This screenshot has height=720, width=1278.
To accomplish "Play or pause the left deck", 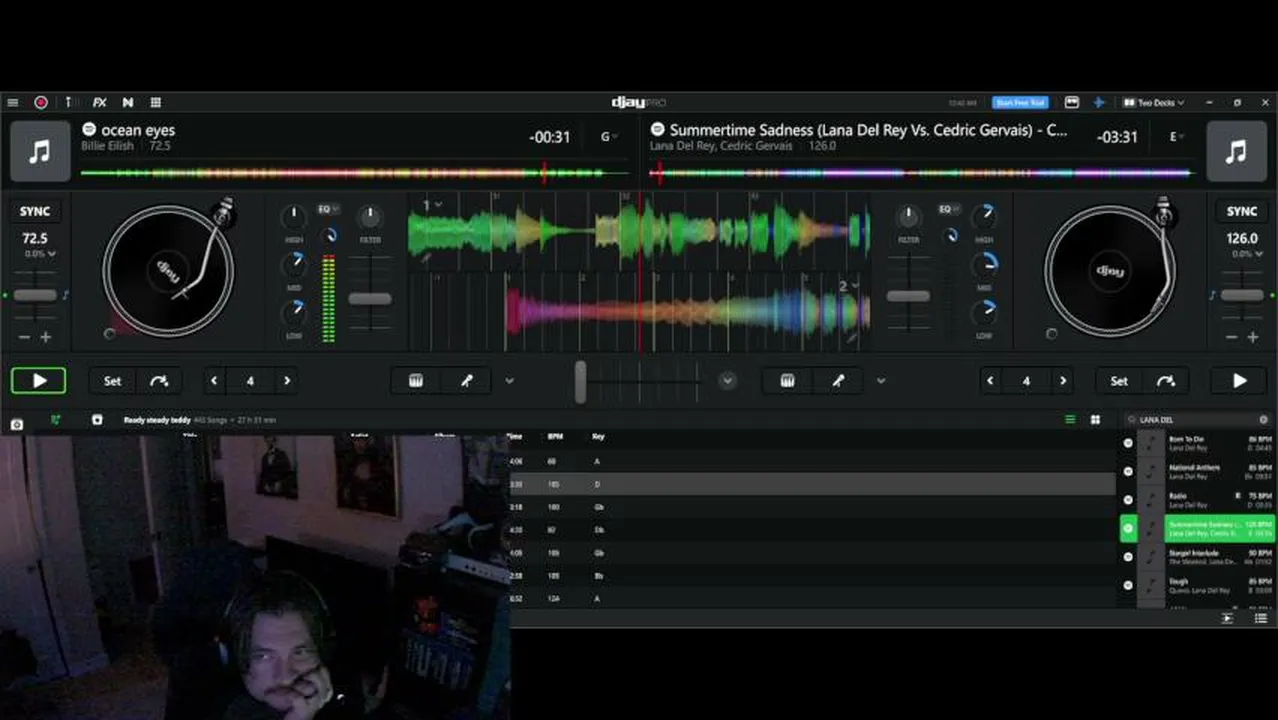I will [39, 381].
